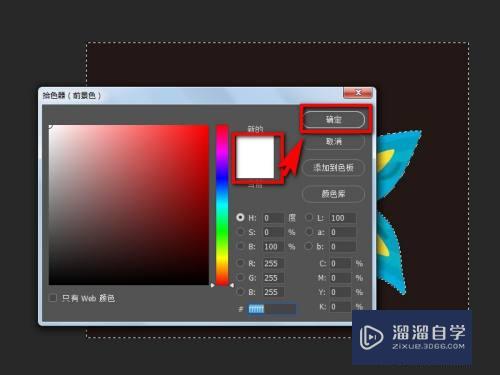
Task: Click the K black percent field
Action: [340, 307]
